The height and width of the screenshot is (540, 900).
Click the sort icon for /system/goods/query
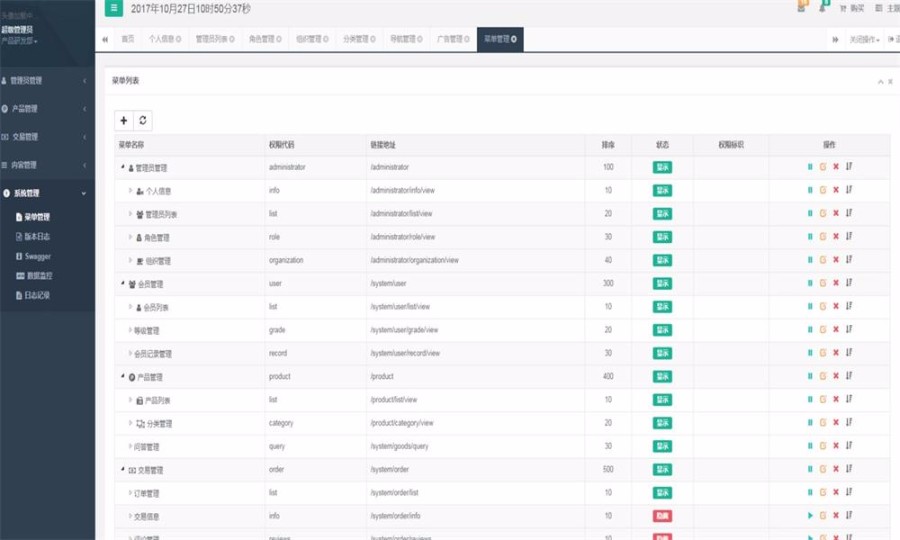pos(849,446)
